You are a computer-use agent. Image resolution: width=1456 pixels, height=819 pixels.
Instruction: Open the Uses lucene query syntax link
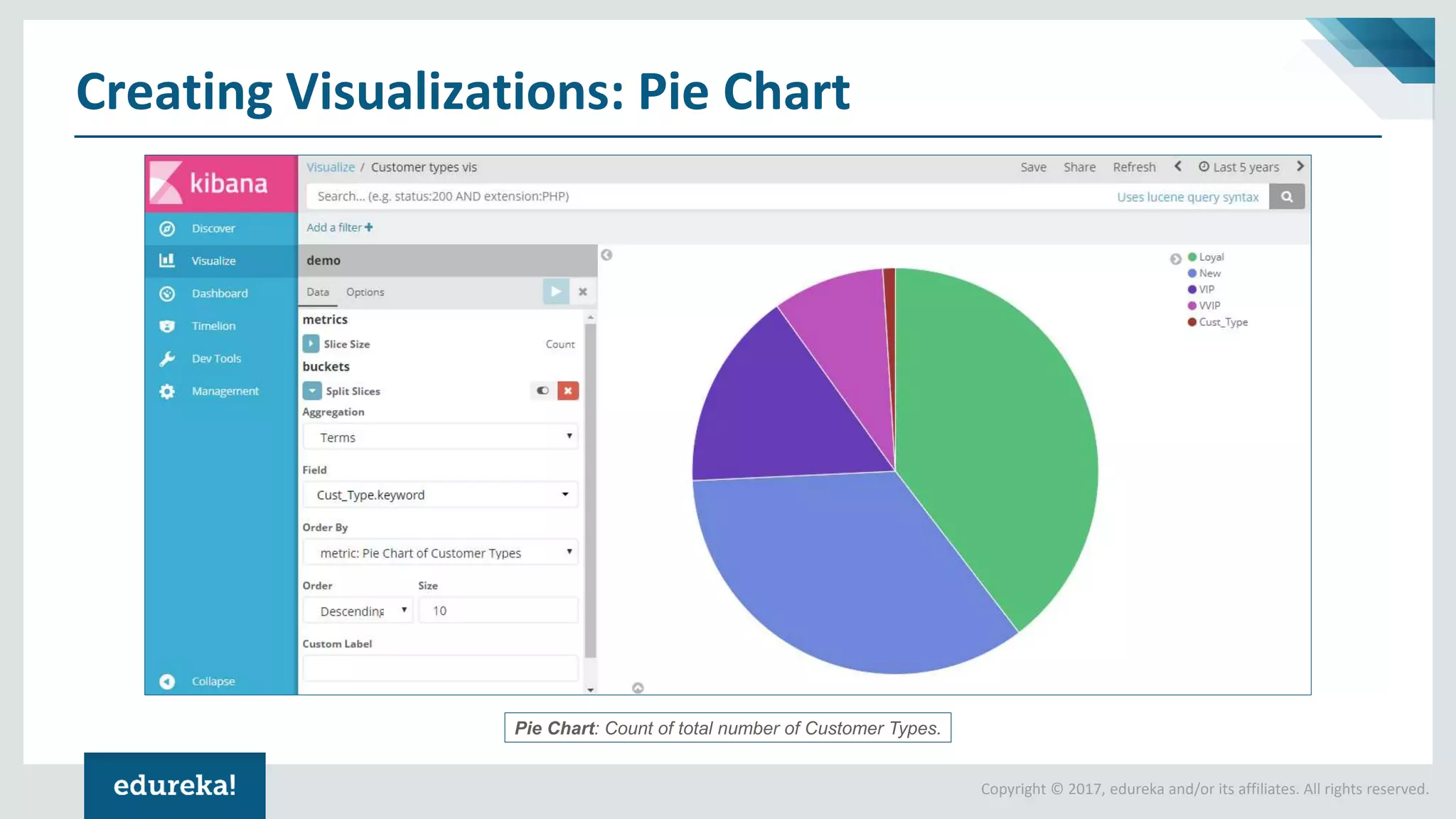(x=1187, y=197)
